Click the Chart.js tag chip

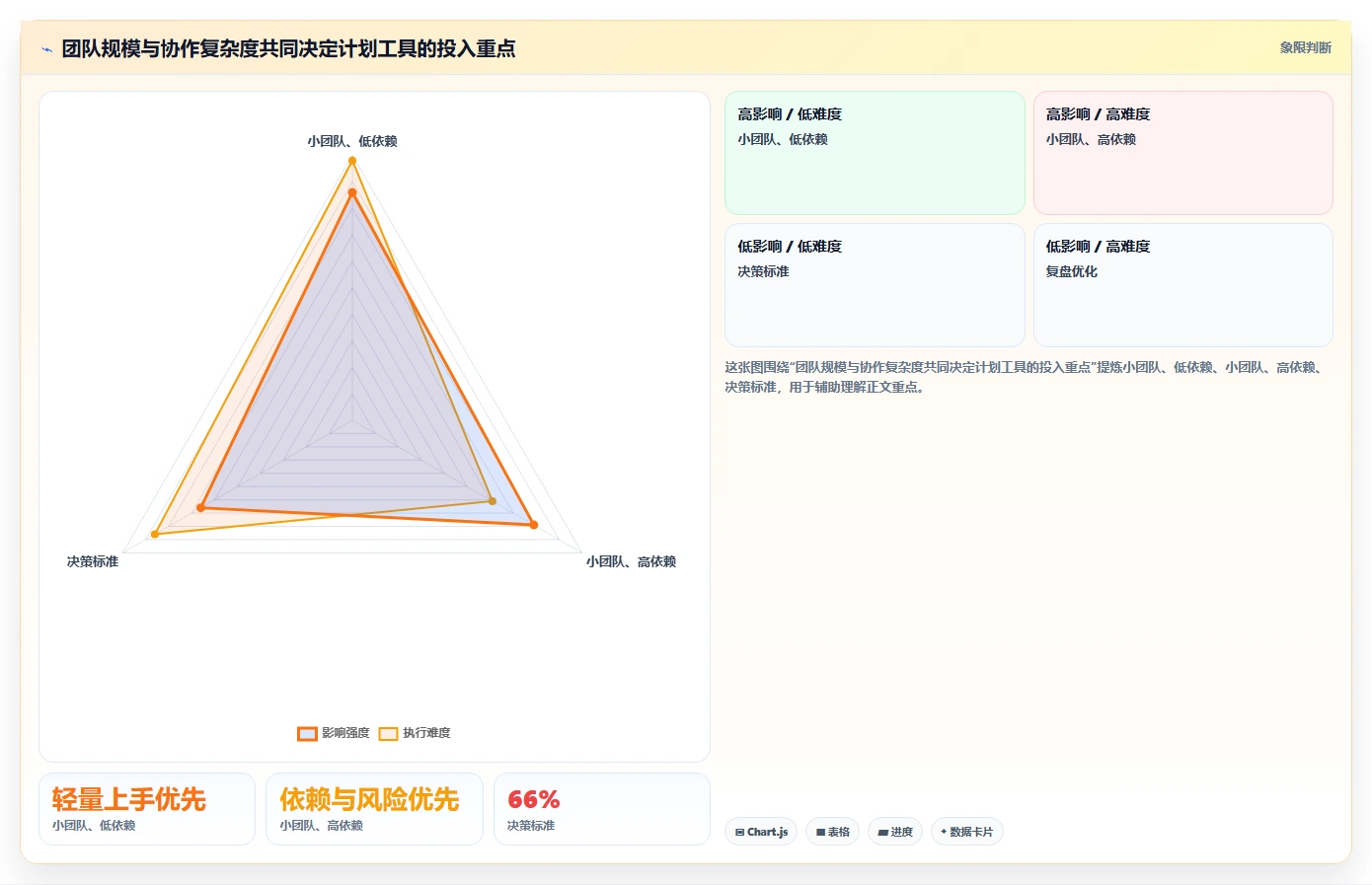(x=761, y=832)
